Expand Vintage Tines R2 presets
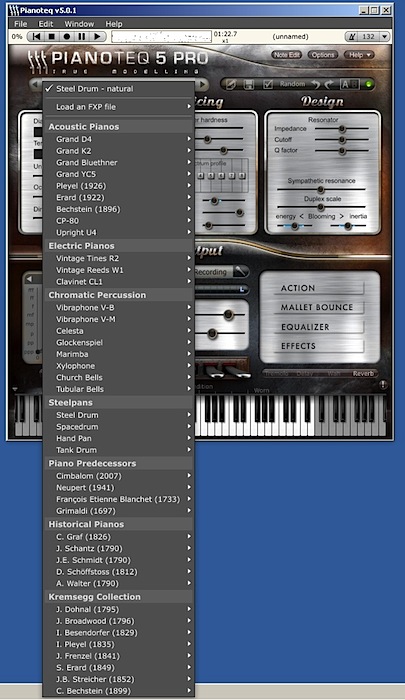This screenshot has height=700, width=405. 118,258
